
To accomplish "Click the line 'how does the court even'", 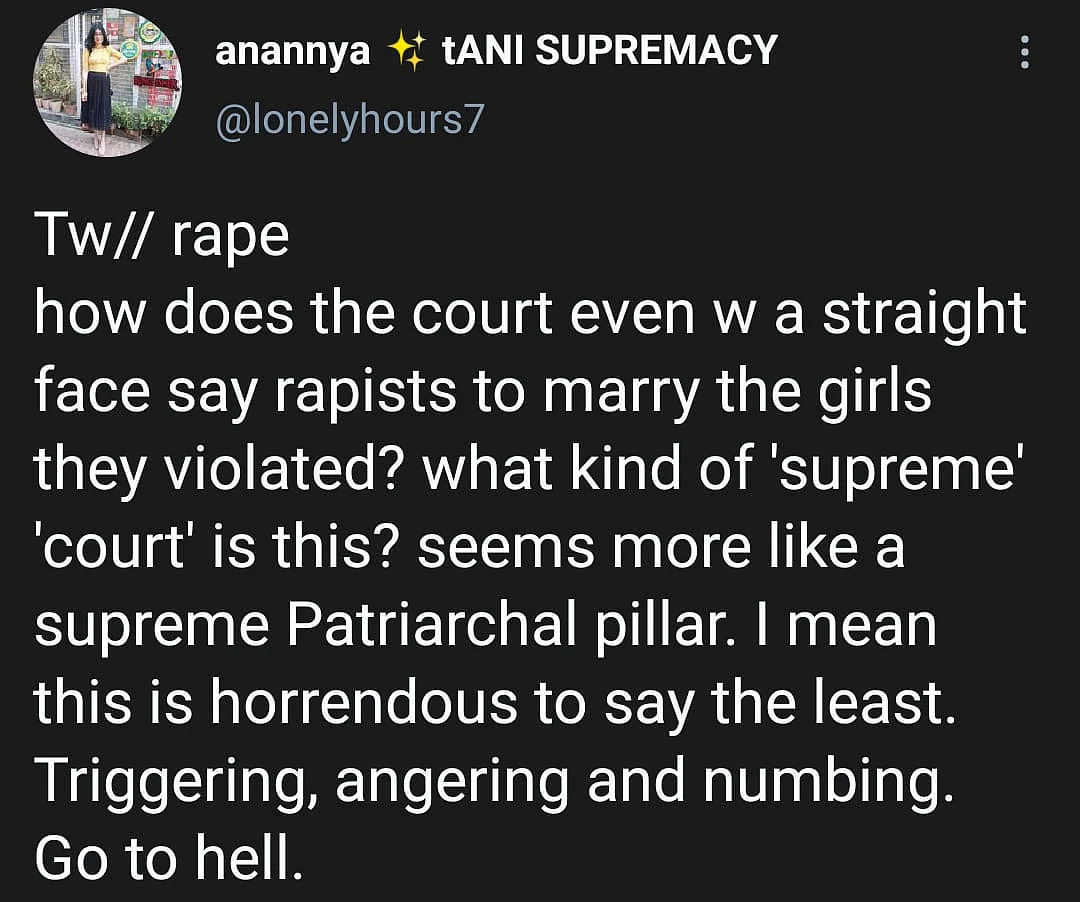I will 530,313.
